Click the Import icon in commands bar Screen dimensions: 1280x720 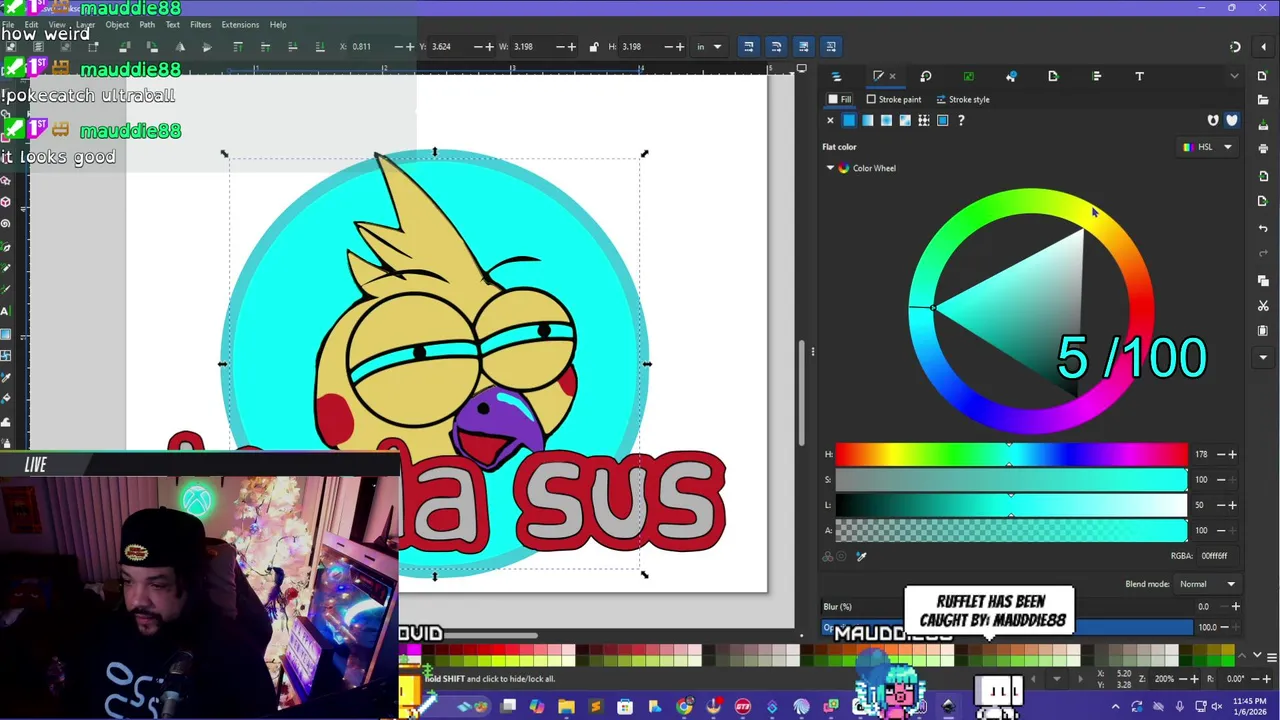tap(1264, 176)
